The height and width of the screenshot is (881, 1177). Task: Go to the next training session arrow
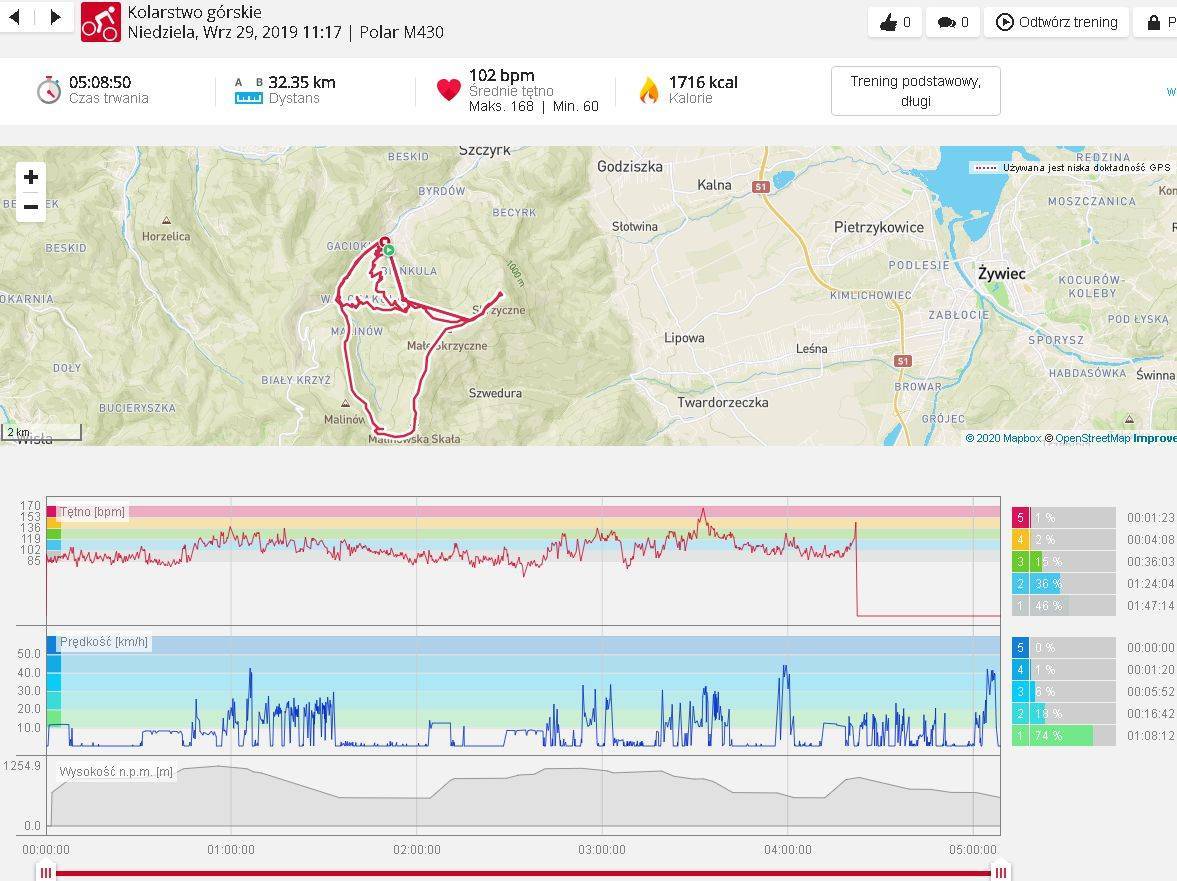point(55,18)
